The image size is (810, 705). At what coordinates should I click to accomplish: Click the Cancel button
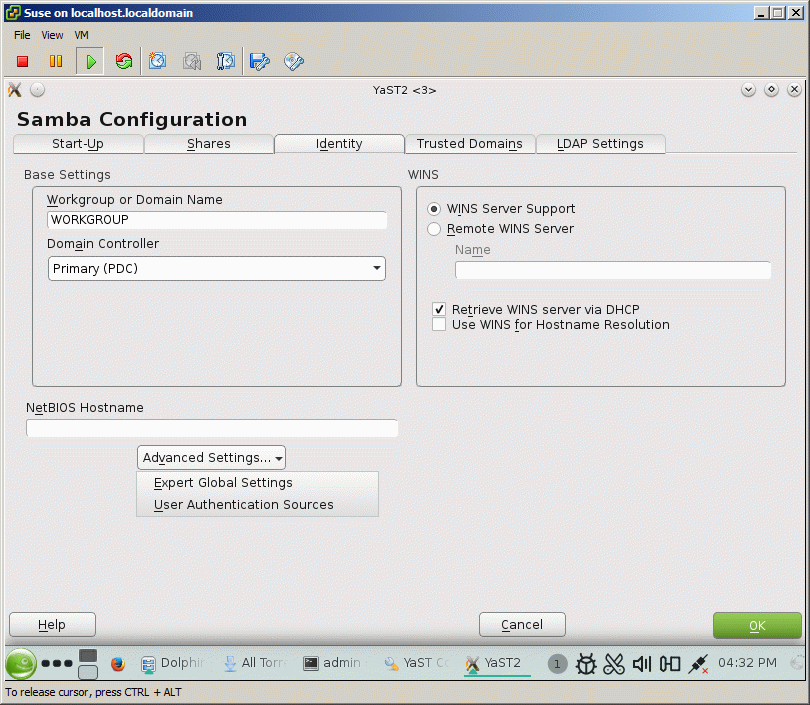pyautogui.click(x=522, y=625)
